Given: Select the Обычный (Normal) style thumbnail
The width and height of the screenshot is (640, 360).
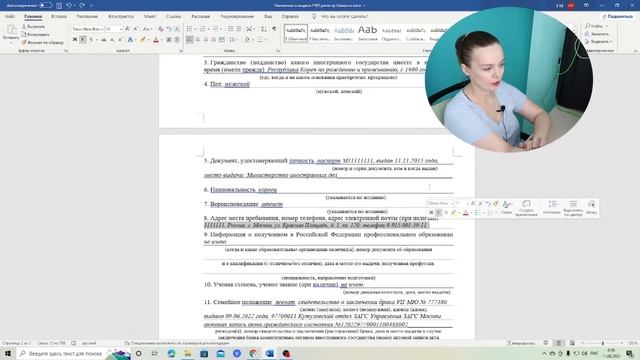Looking at the screenshot, I should (x=296, y=33).
